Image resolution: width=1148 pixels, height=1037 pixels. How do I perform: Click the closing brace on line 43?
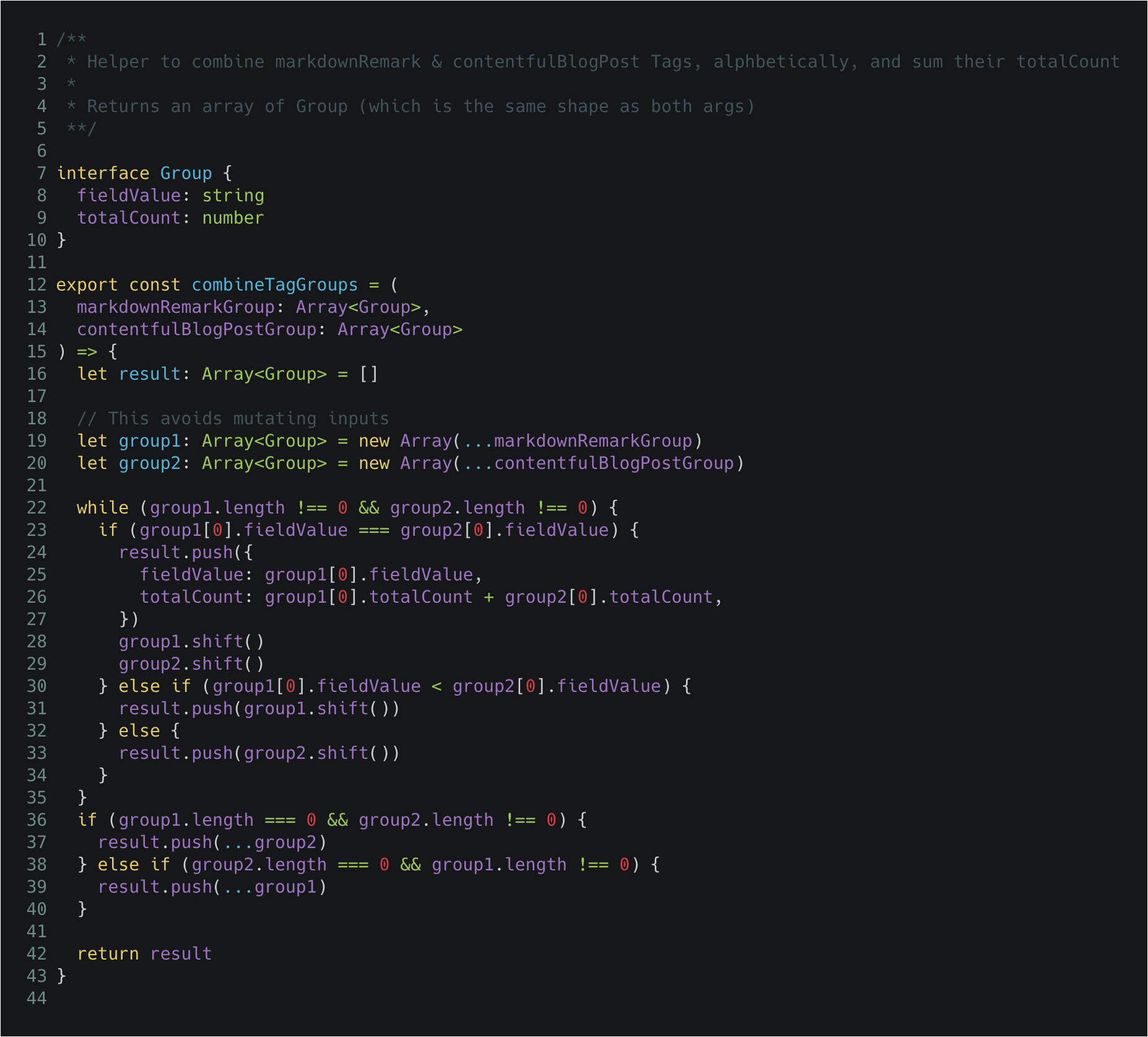[61, 976]
